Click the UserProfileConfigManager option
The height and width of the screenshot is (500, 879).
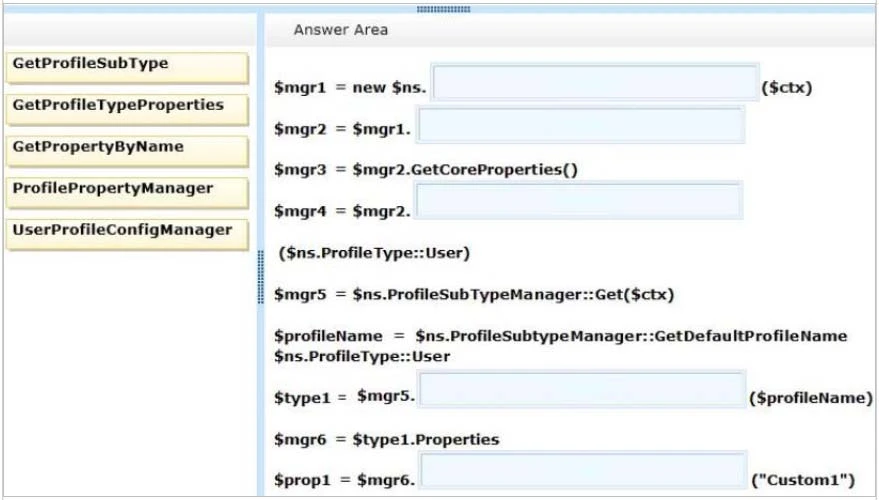tap(126, 233)
